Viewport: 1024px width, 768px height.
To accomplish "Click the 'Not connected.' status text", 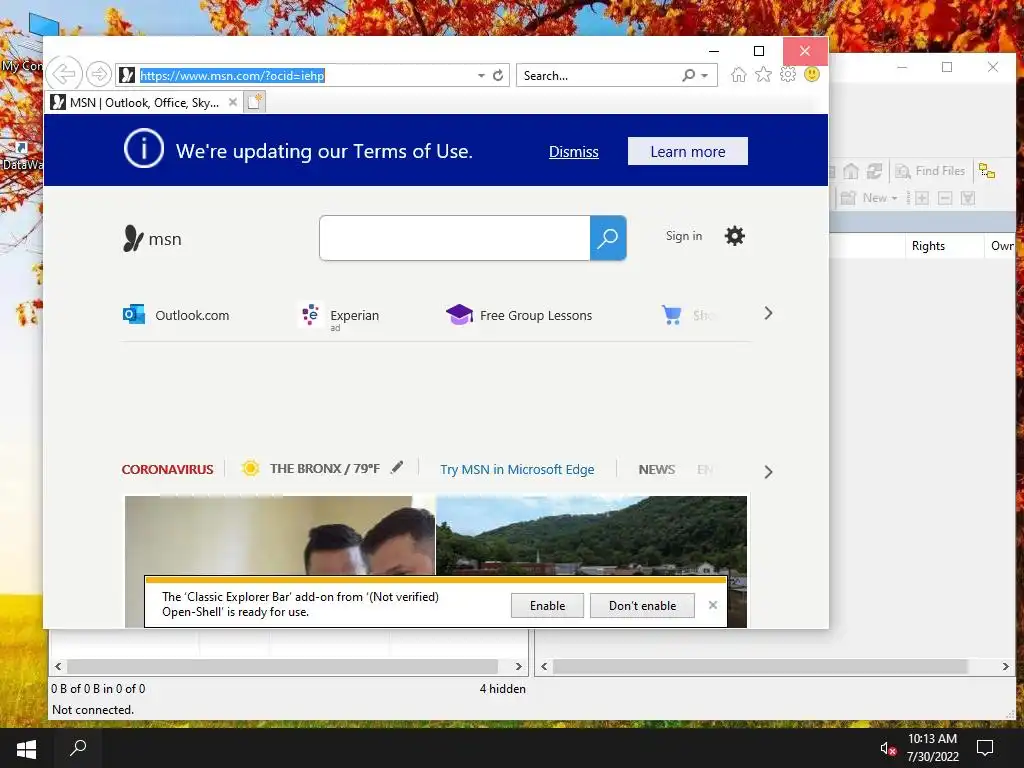I will pyautogui.click(x=93, y=709).
